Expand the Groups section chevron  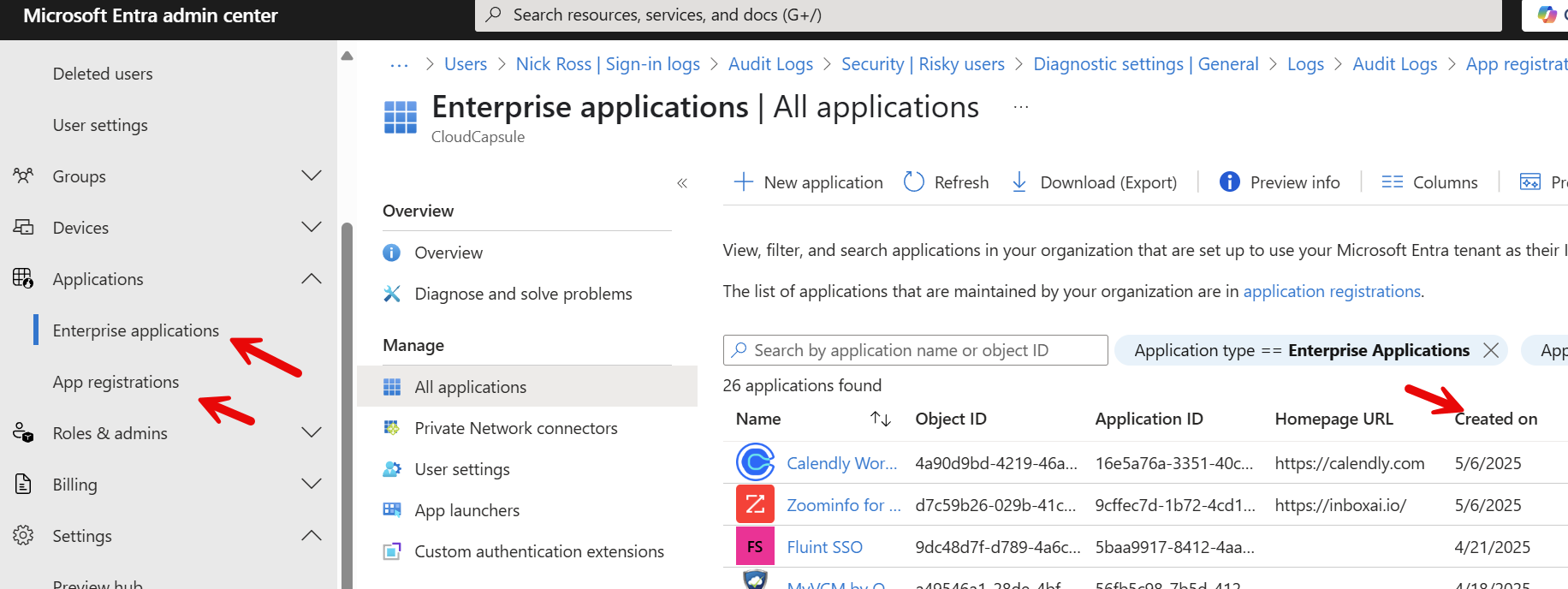312,176
